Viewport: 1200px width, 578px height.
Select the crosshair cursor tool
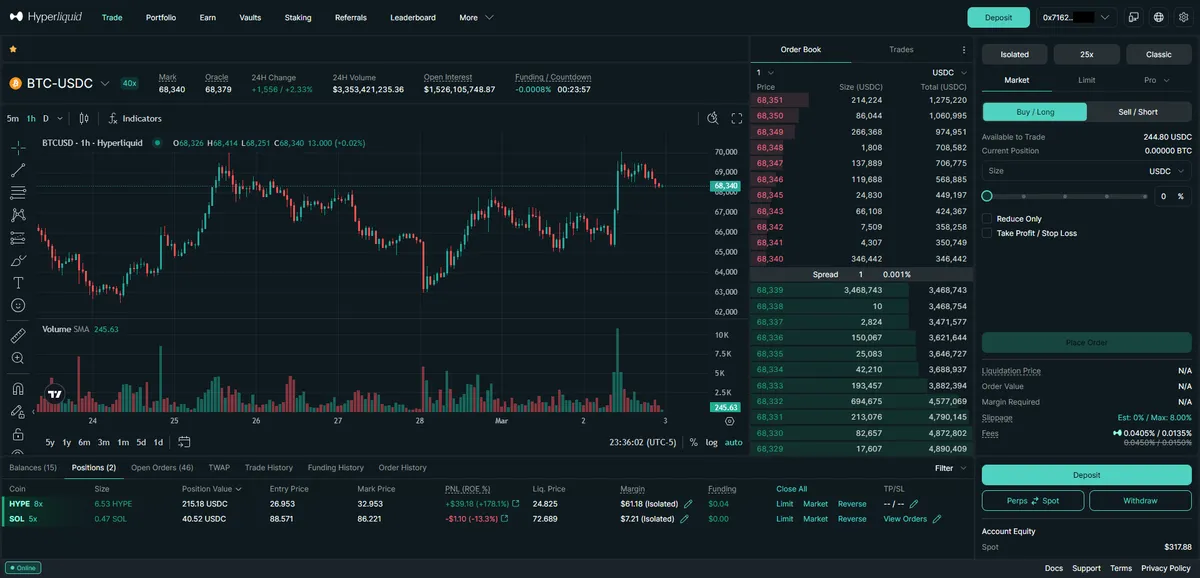(x=18, y=147)
